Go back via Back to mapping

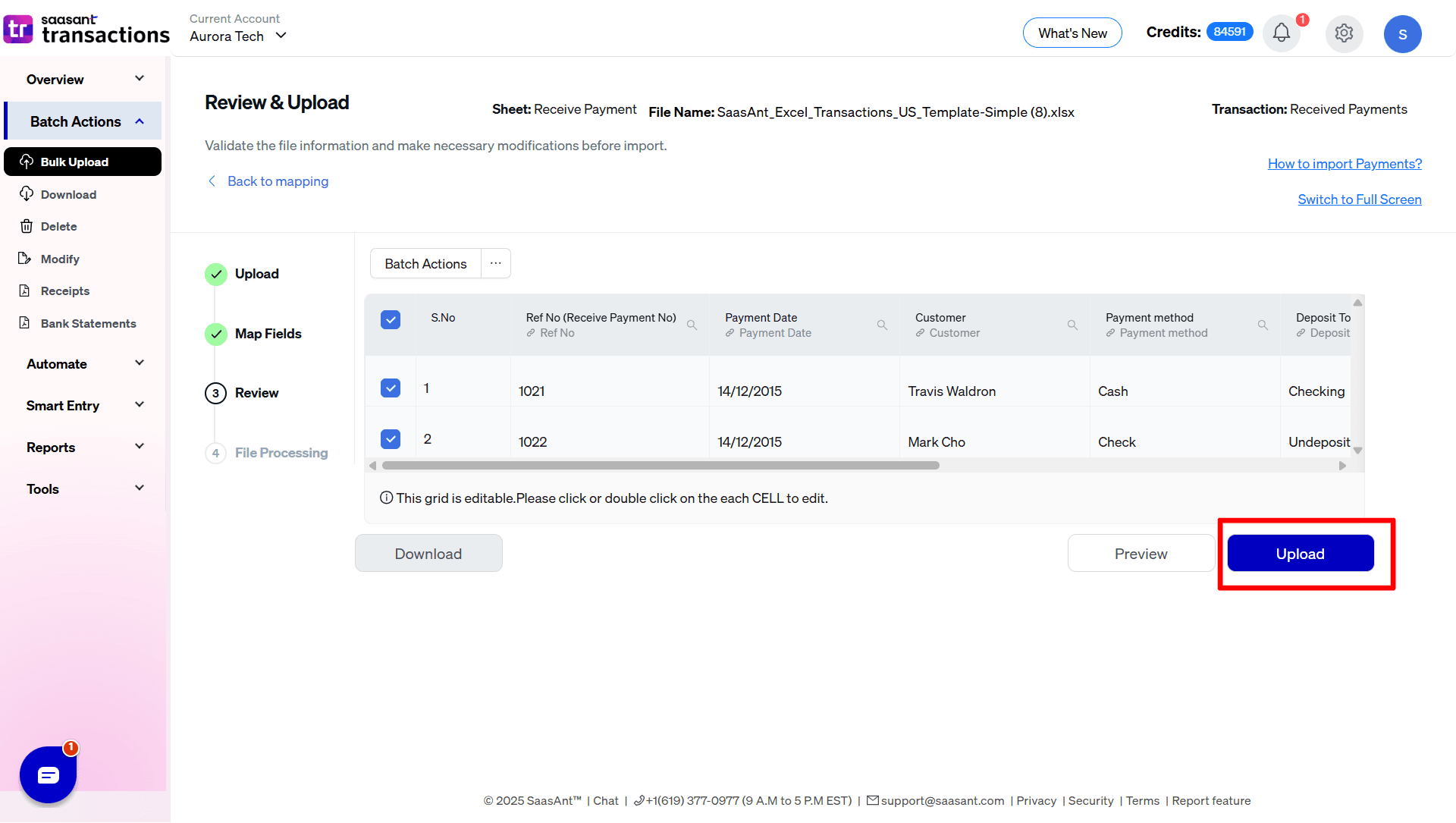coord(278,181)
